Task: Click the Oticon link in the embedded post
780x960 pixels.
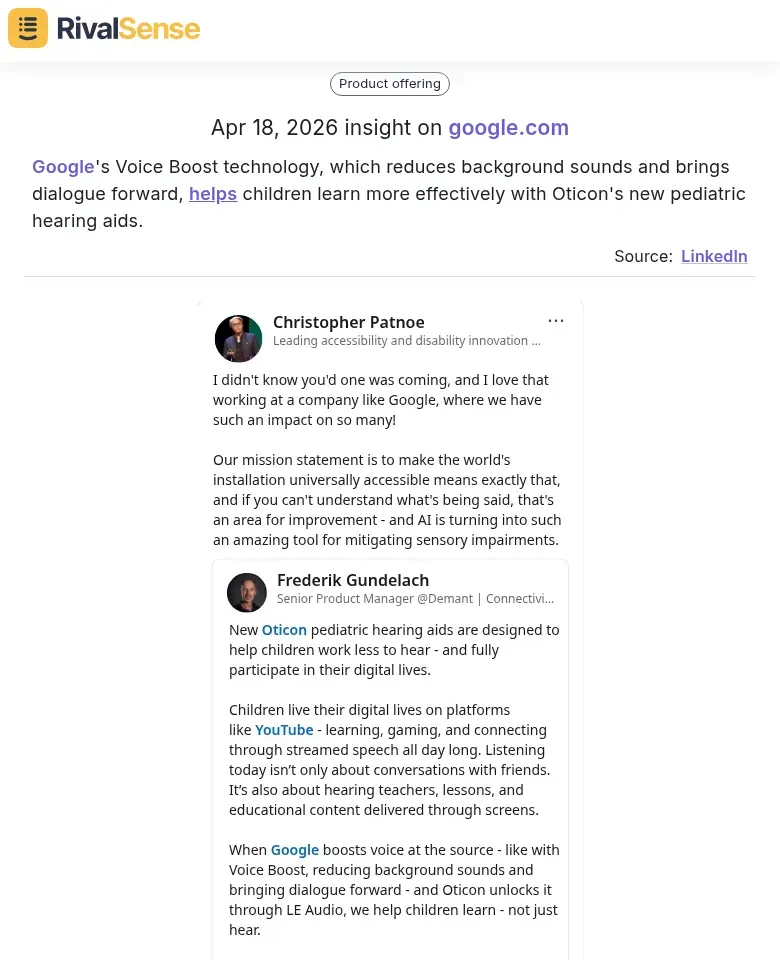Action: [284, 629]
